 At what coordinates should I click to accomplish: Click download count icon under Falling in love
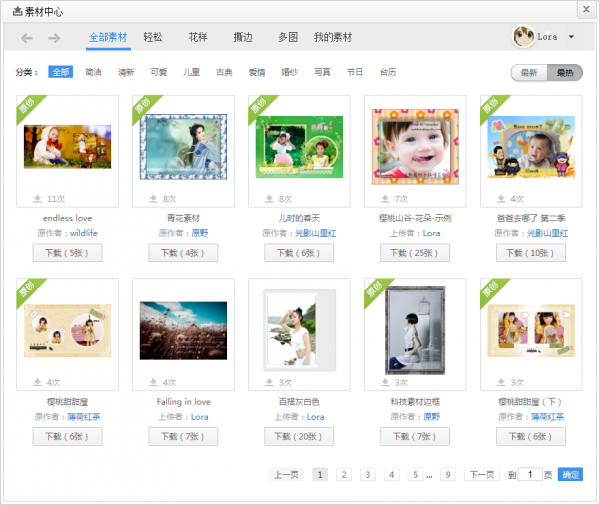(x=154, y=382)
